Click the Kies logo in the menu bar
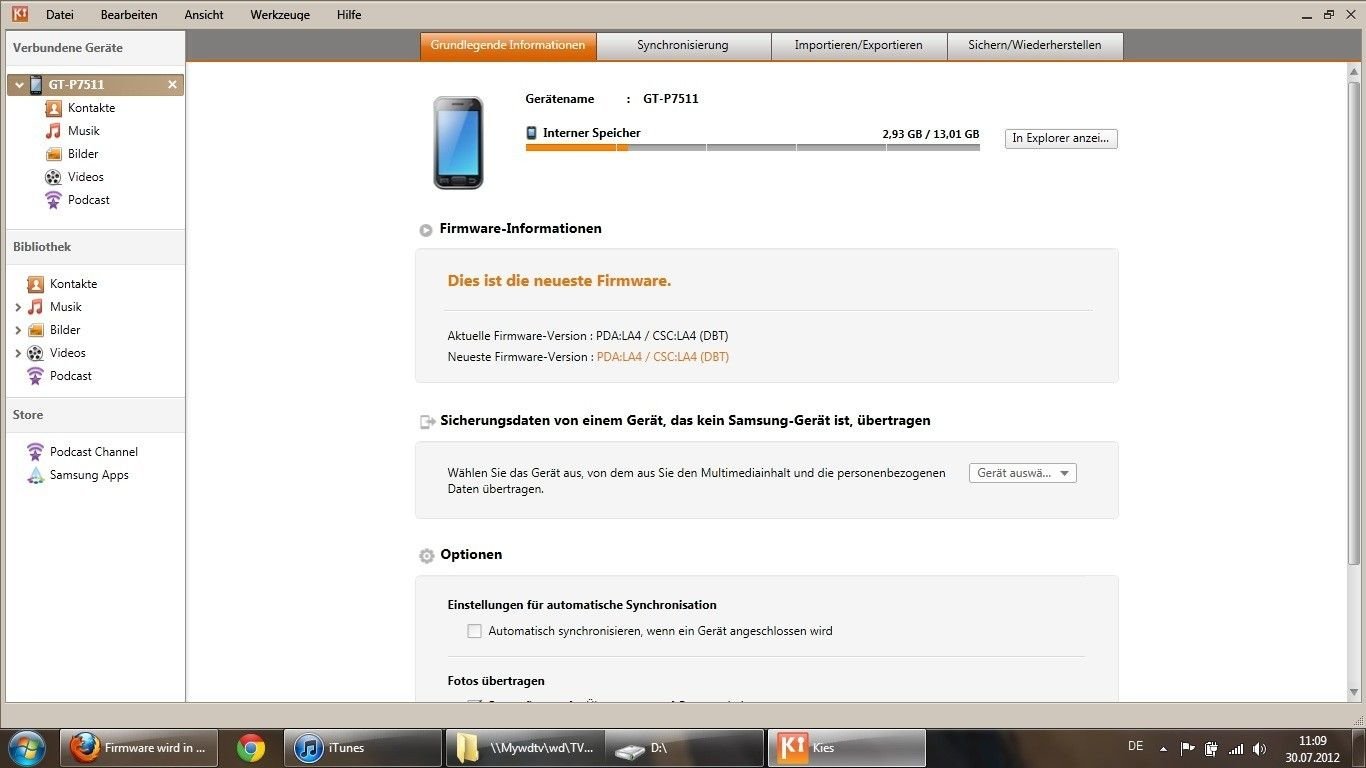This screenshot has width=1366, height=768. (19, 14)
